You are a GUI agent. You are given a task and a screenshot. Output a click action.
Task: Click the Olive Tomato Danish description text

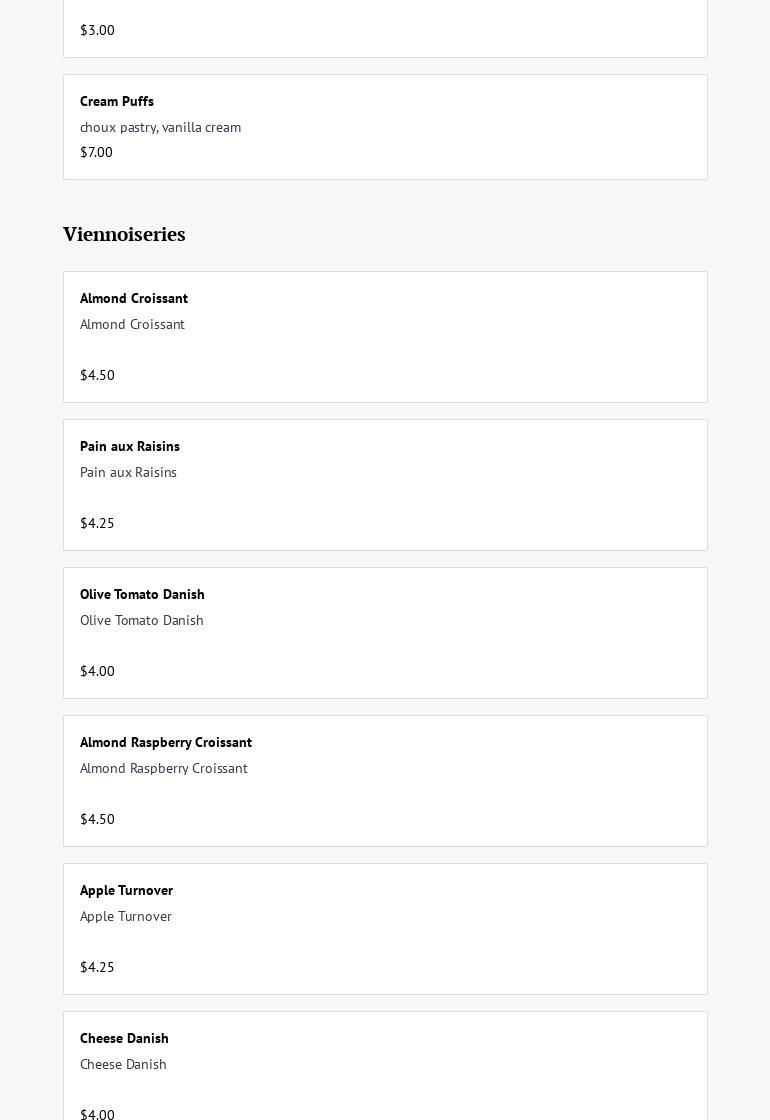(142, 620)
